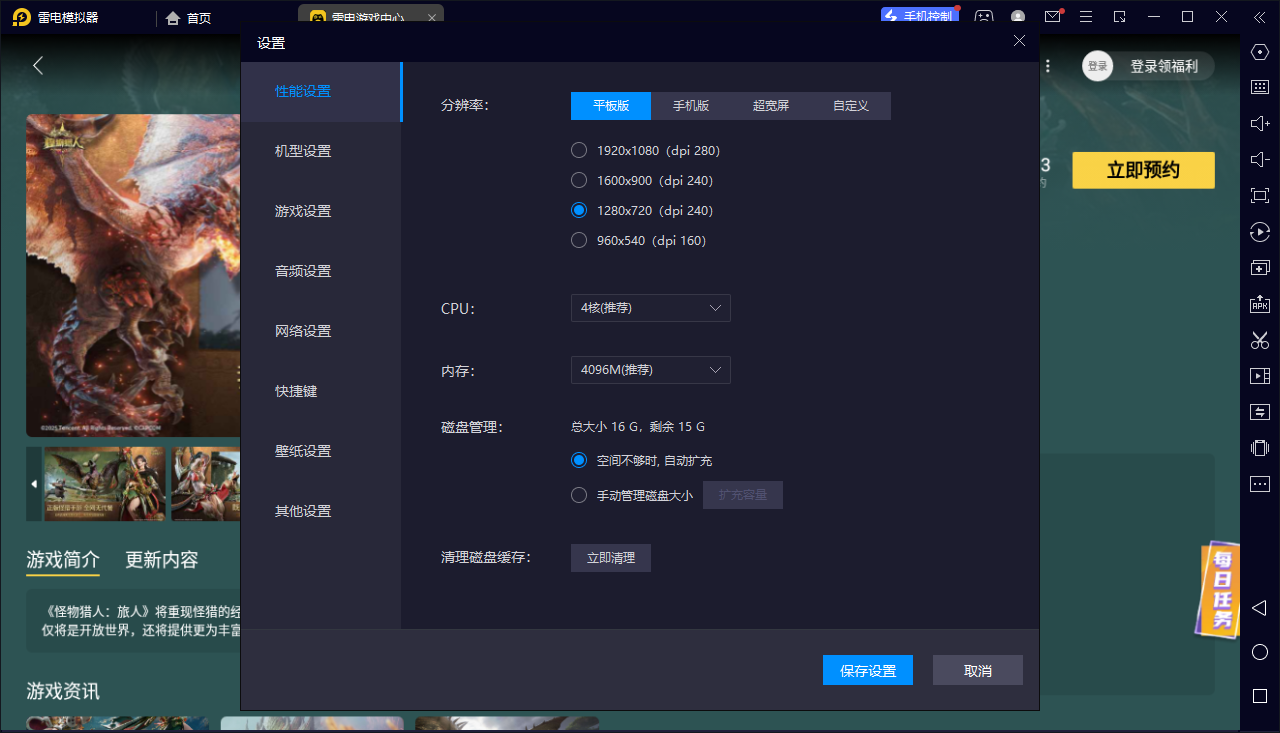The image size is (1280, 733).
Task: Click 立即清理 to clear disk cache
Action: (611, 558)
